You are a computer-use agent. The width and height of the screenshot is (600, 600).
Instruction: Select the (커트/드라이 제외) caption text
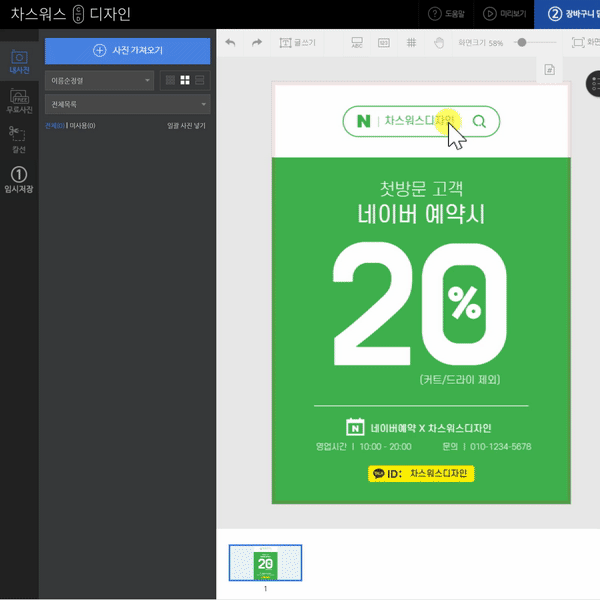click(460, 380)
